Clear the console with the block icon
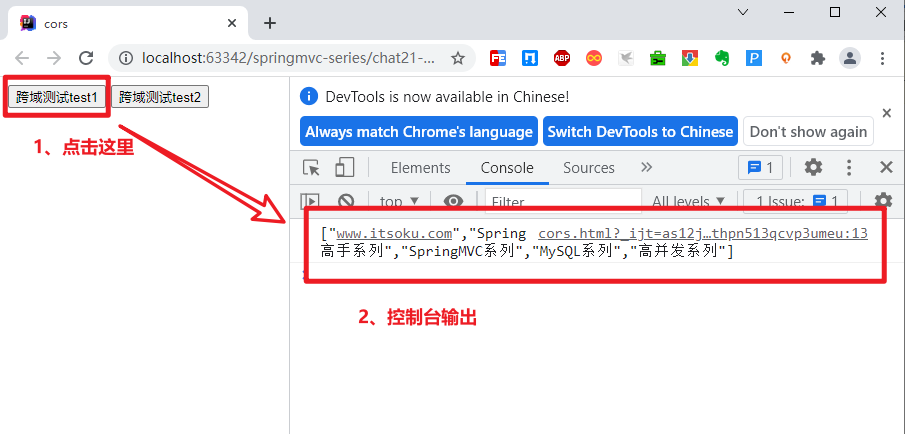The image size is (906, 434). (x=346, y=202)
